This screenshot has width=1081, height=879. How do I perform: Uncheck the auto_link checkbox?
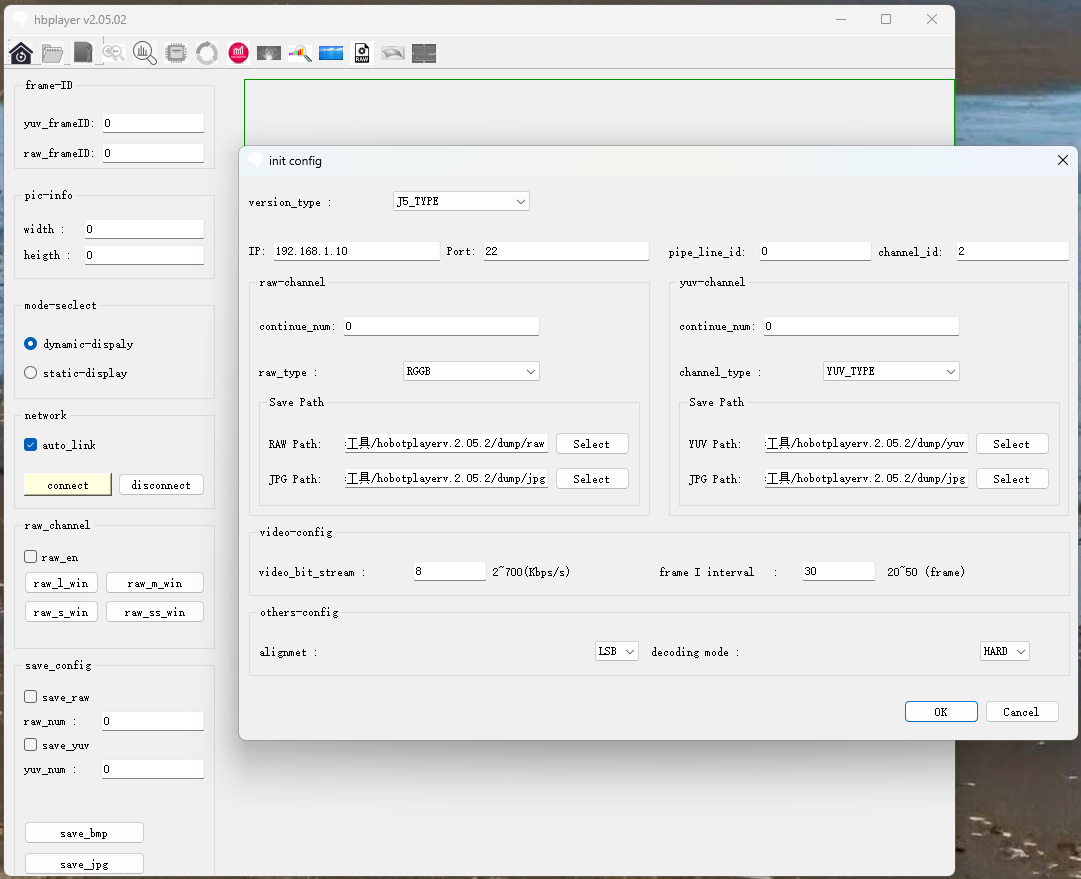point(31,445)
